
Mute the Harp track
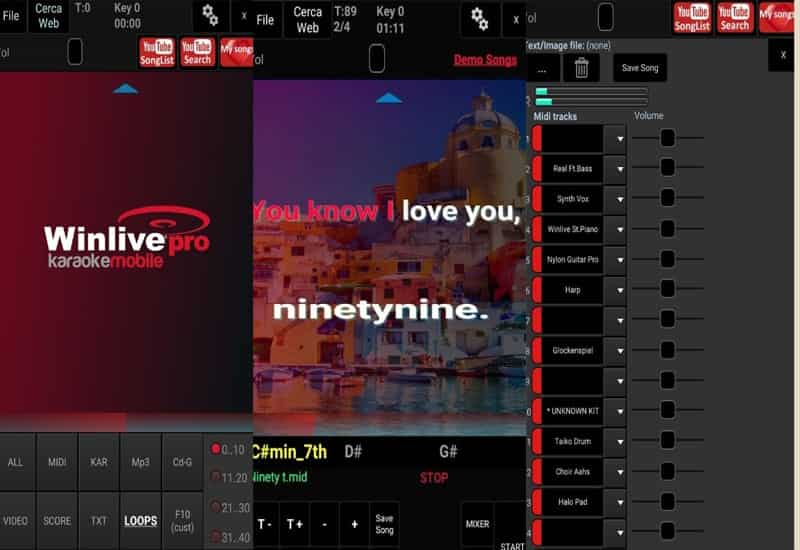pos(537,290)
